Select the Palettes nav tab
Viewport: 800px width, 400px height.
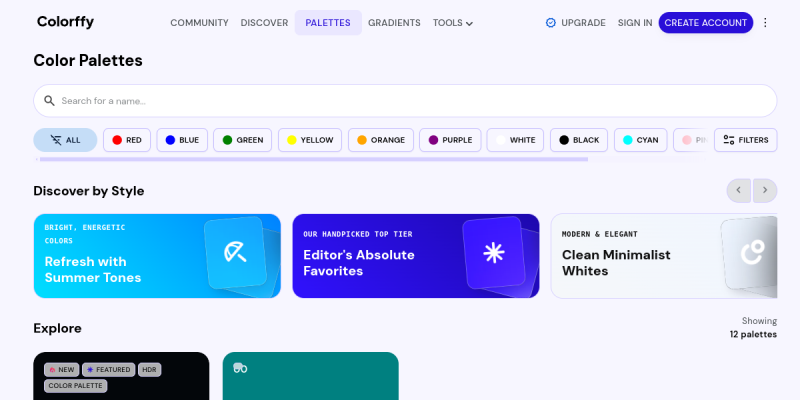pyautogui.click(x=328, y=23)
